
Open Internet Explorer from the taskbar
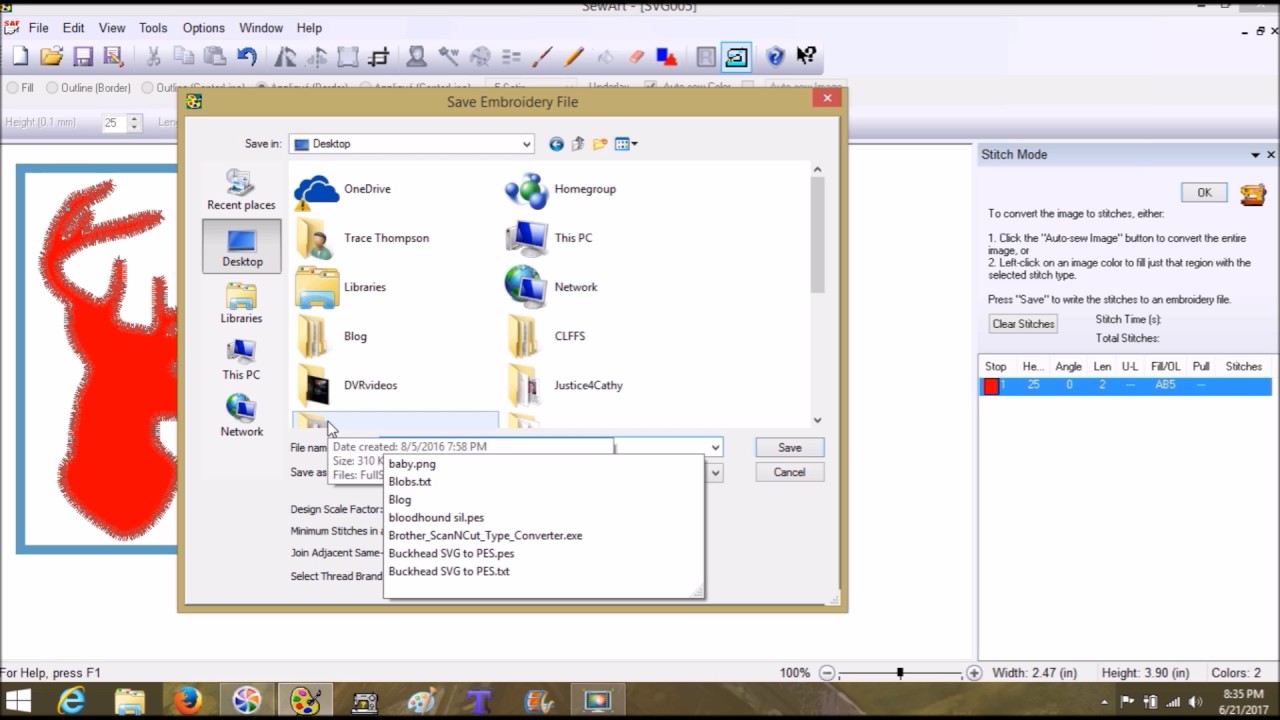[72, 701]
